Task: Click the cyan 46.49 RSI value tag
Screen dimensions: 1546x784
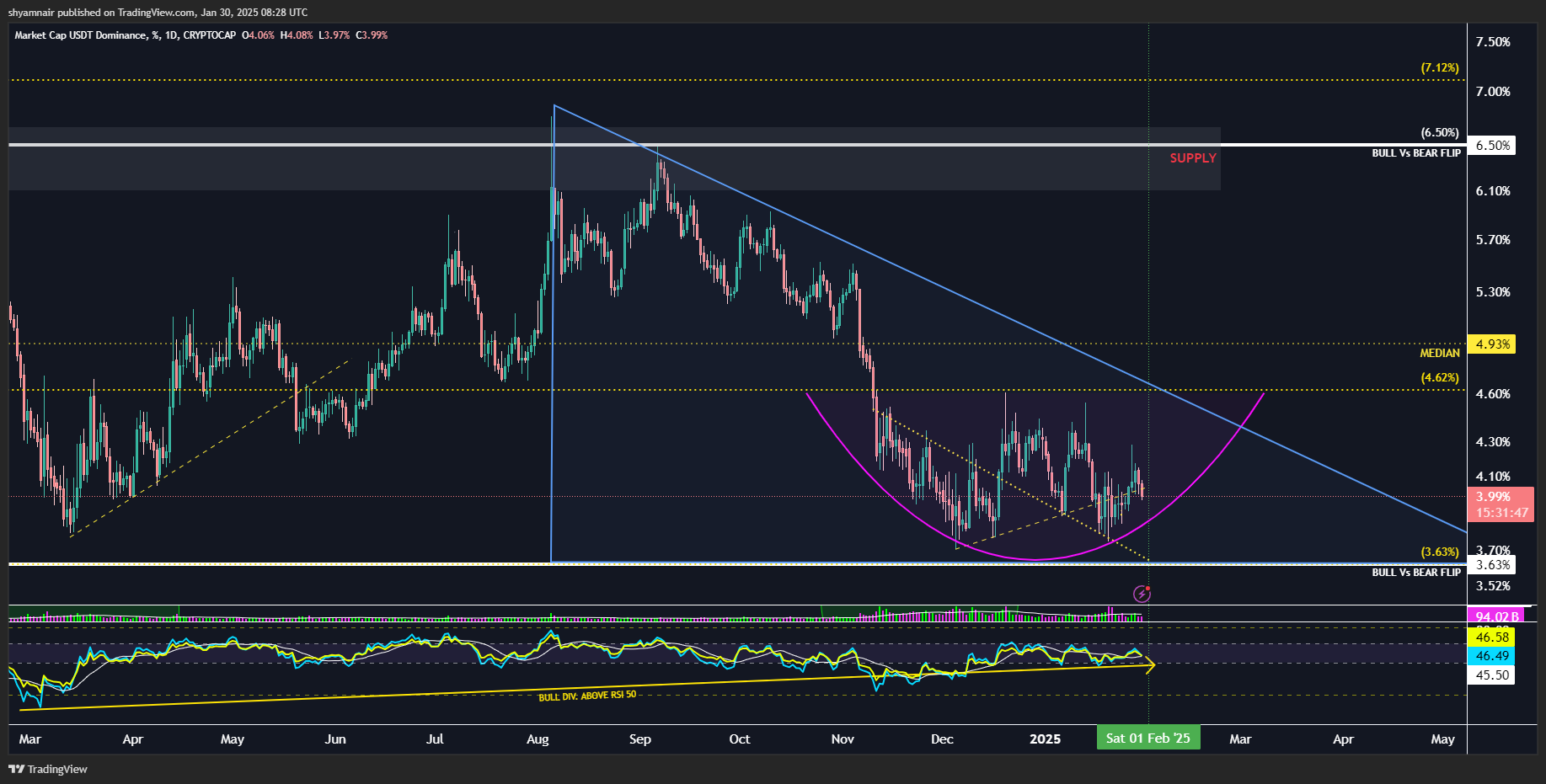Action: click(x=1491, y=656)
